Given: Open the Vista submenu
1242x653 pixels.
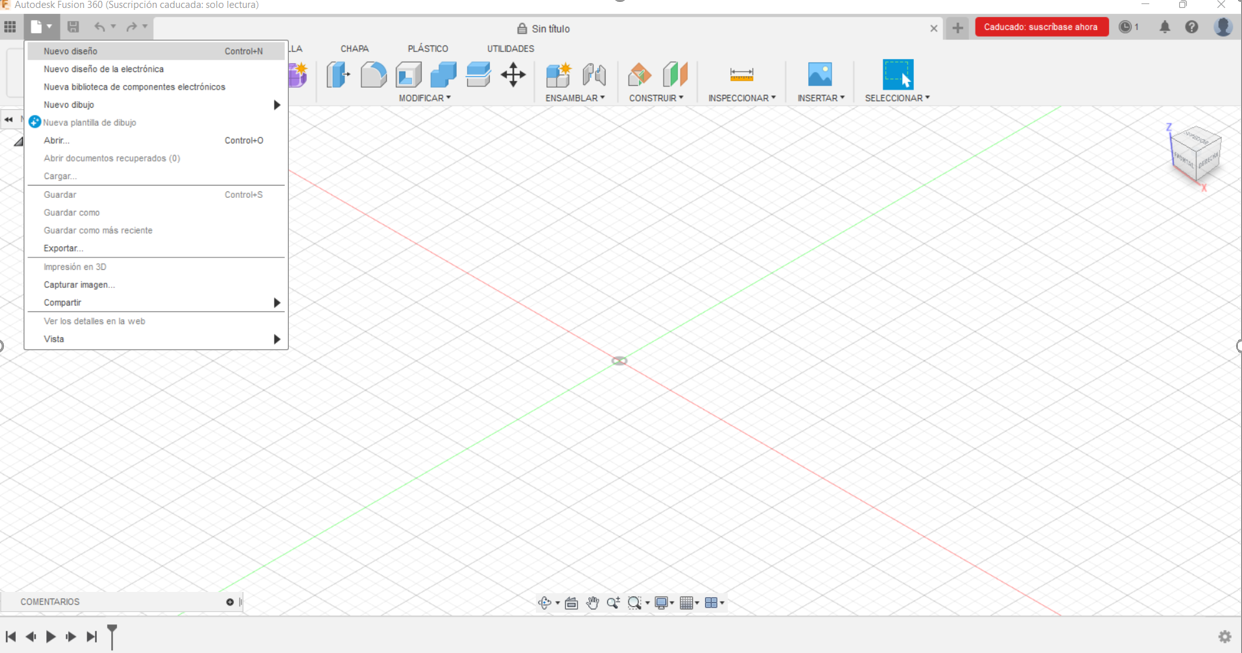Looking at the screenshot, I should (x=156, y=339).
